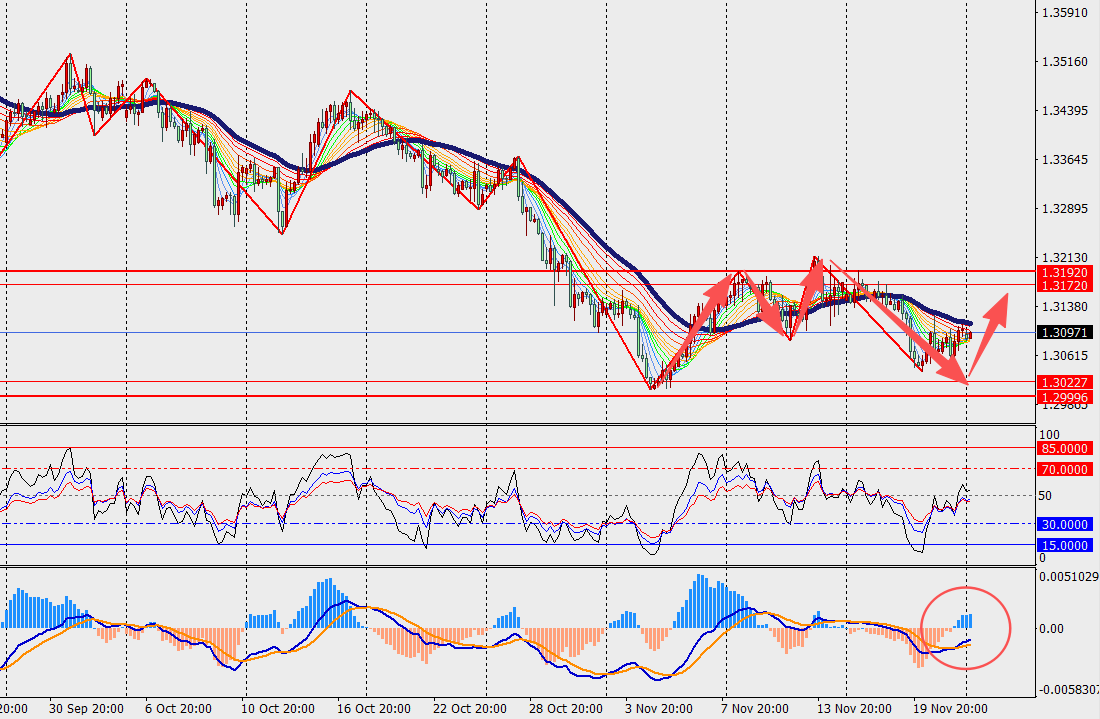Viewport: 1100px width, 719px height.
Task: Select the 30 Sep 20:00 date label
Action: [x=89, y=709]
